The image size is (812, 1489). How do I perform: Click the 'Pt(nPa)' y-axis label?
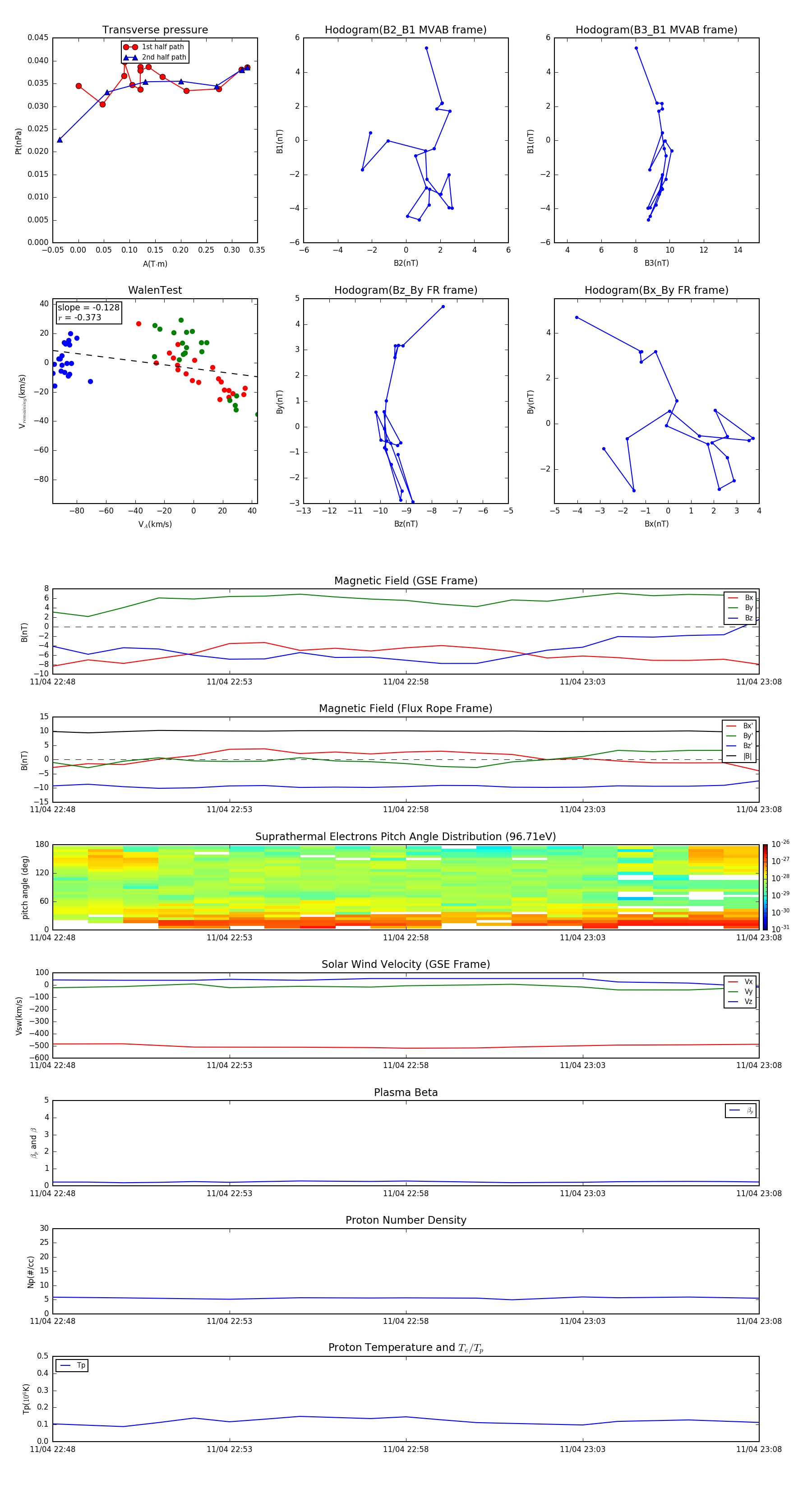coord(18,141)
